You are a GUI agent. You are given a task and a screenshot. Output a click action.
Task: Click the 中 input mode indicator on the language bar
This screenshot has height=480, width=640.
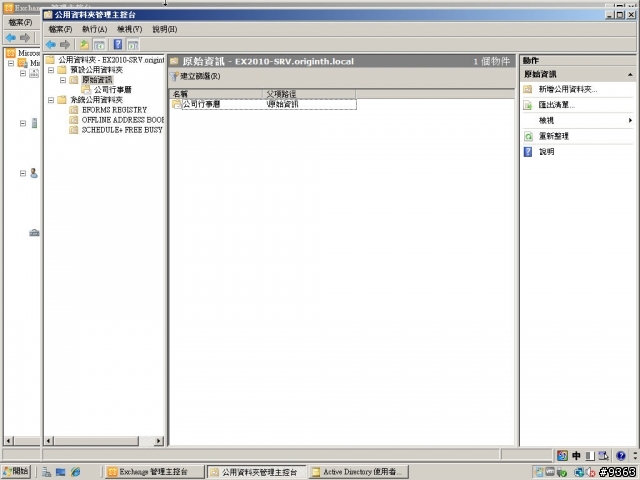(576, 456)
